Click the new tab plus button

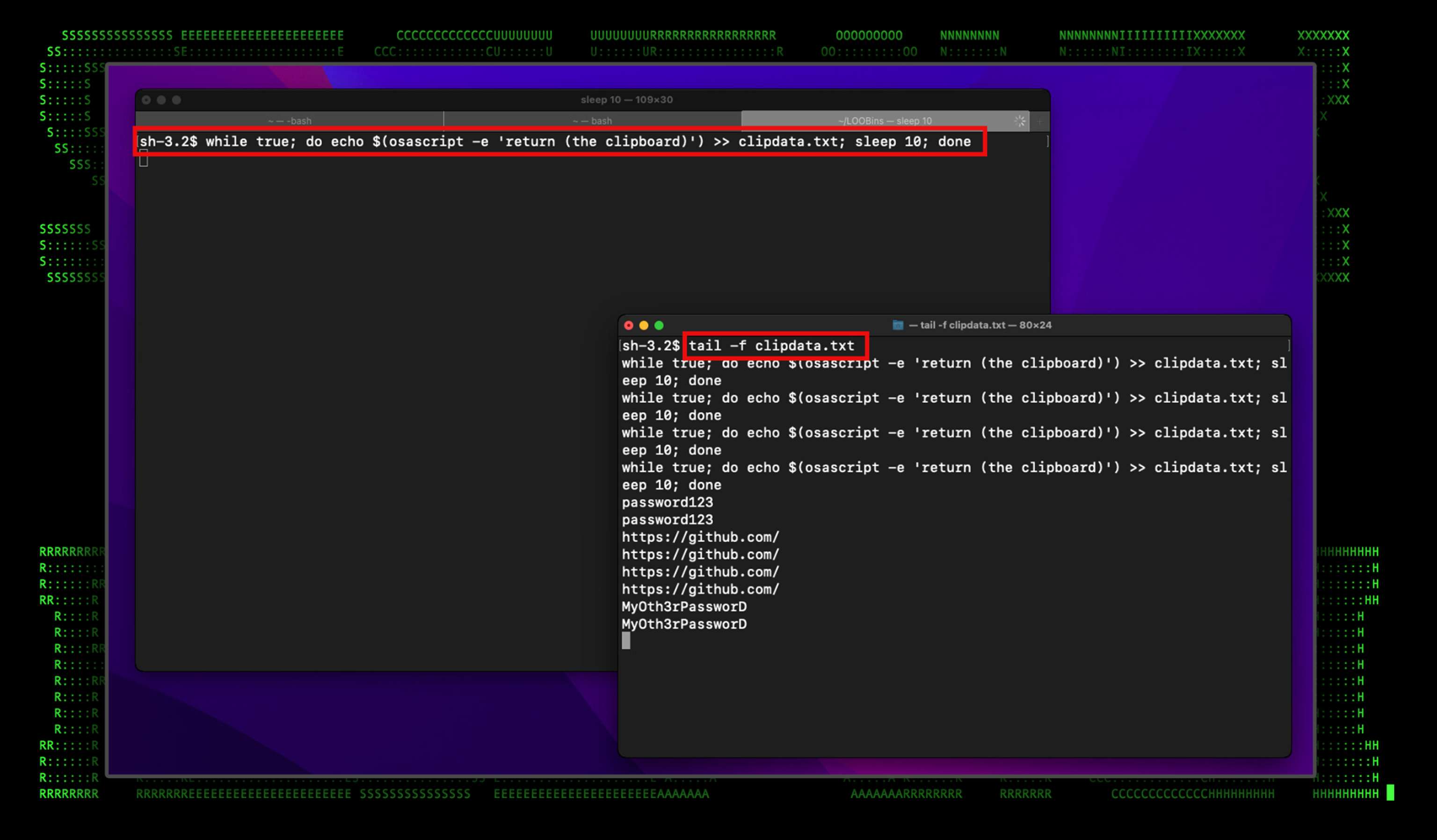(1039, 121)
